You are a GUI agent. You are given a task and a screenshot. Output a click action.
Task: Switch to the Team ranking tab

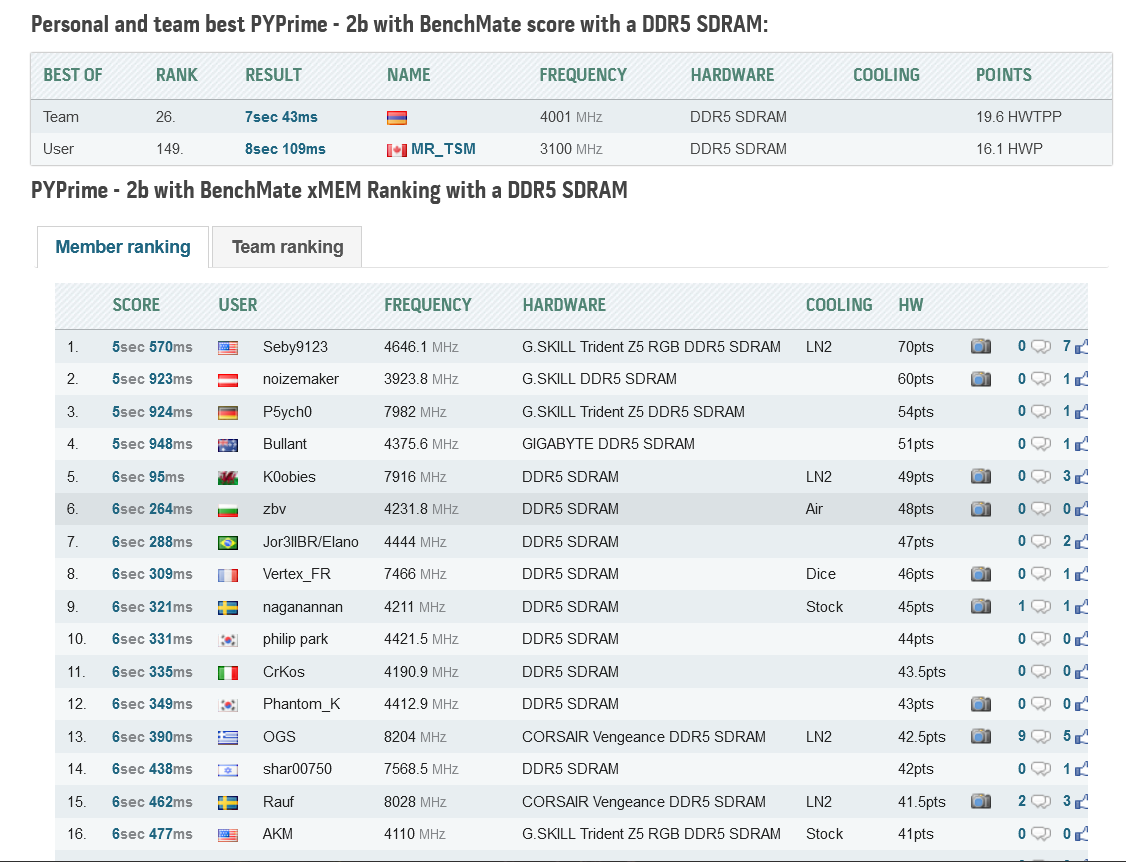click(x=287, y=247)
